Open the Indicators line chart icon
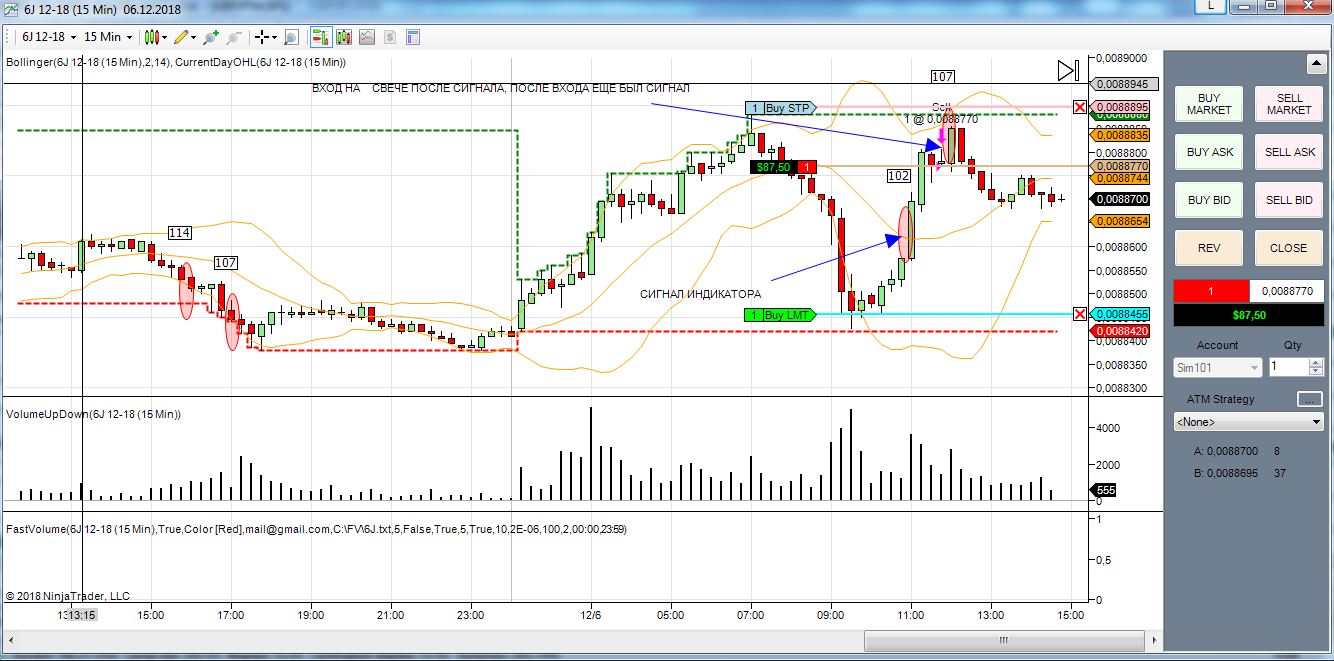 [367, 37]
